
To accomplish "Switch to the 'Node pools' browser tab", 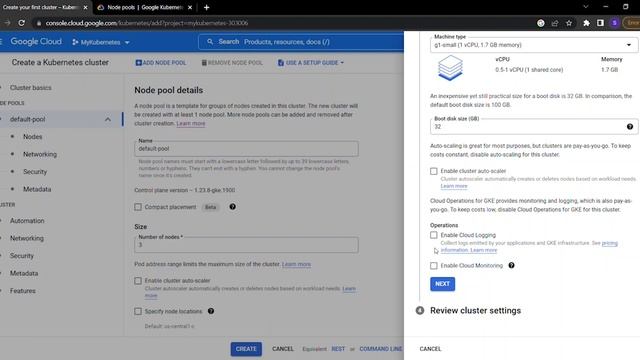I will (x=145, y=7).
